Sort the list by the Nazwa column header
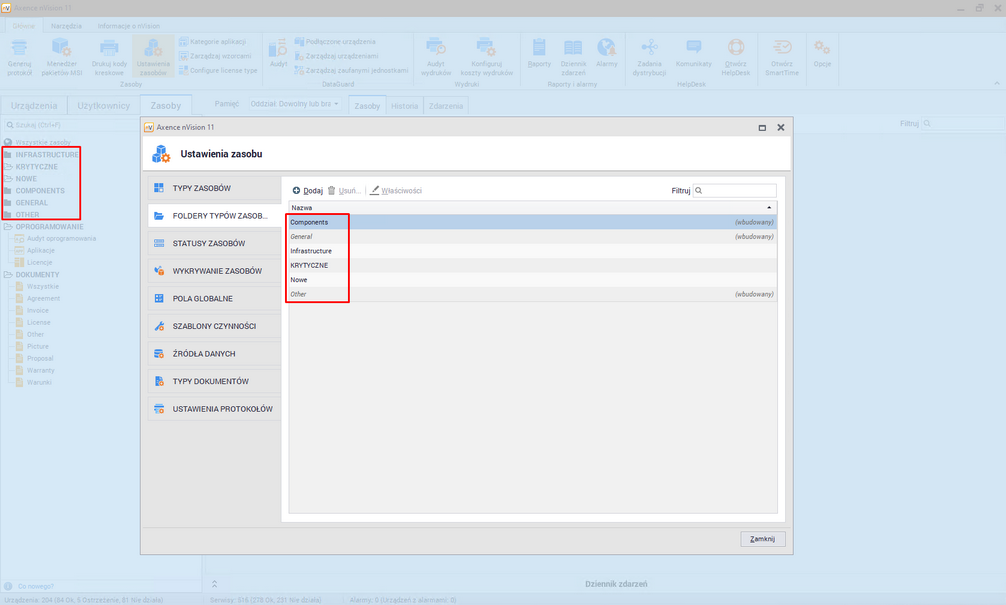The image size is (1006, 605). pyautogui.click(x=530, y=207)
